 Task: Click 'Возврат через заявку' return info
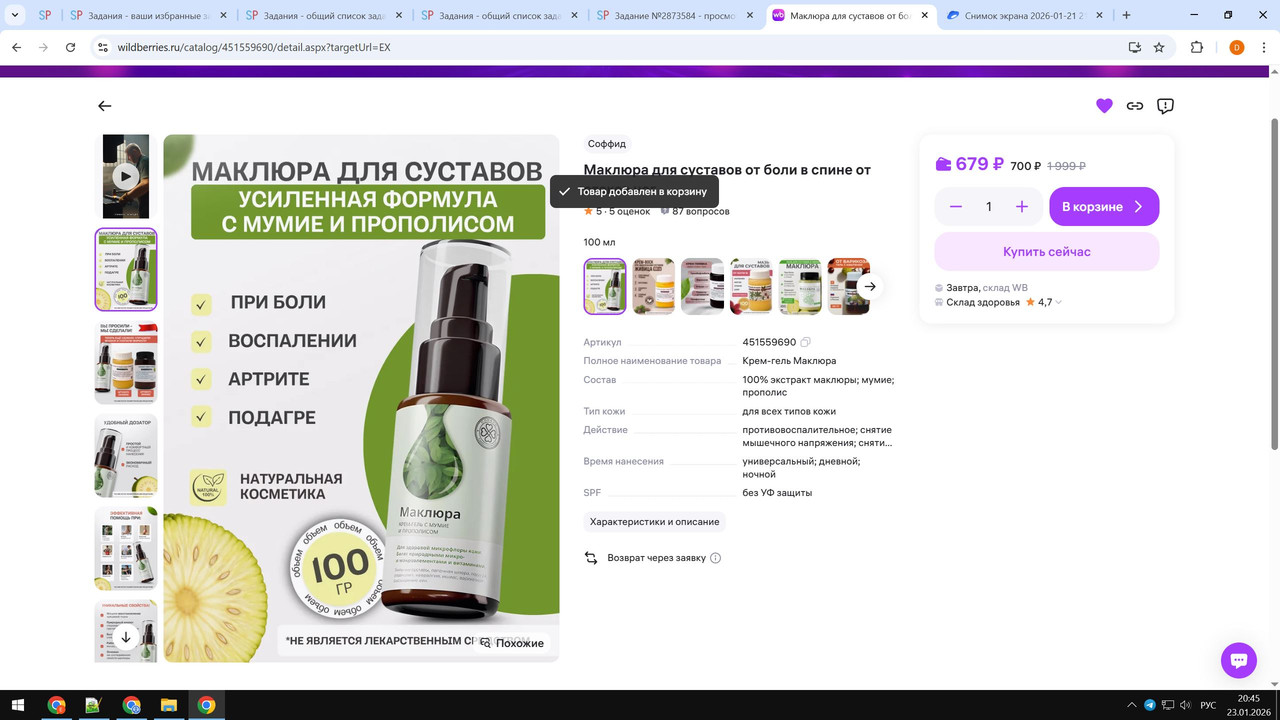(656, 558)
